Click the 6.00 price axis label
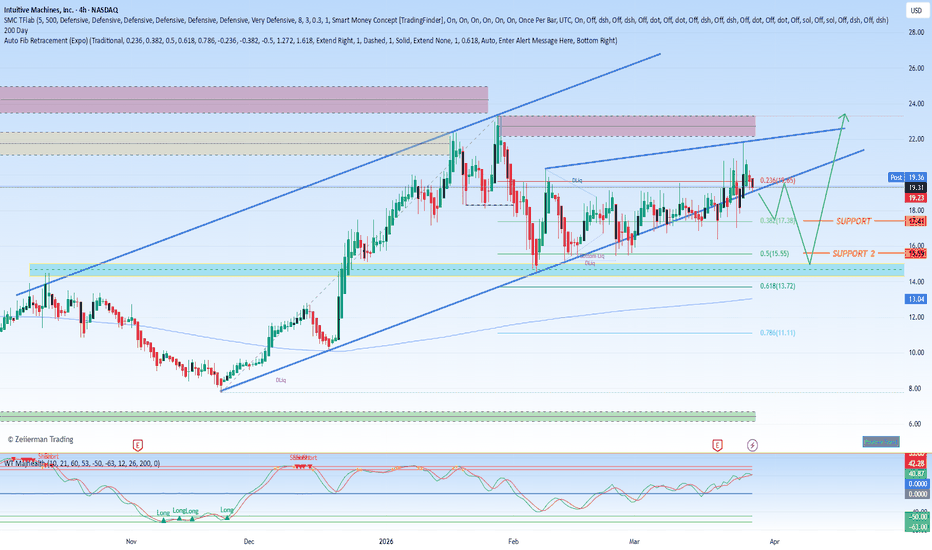932x550 pixels. [x=916, y=424]
